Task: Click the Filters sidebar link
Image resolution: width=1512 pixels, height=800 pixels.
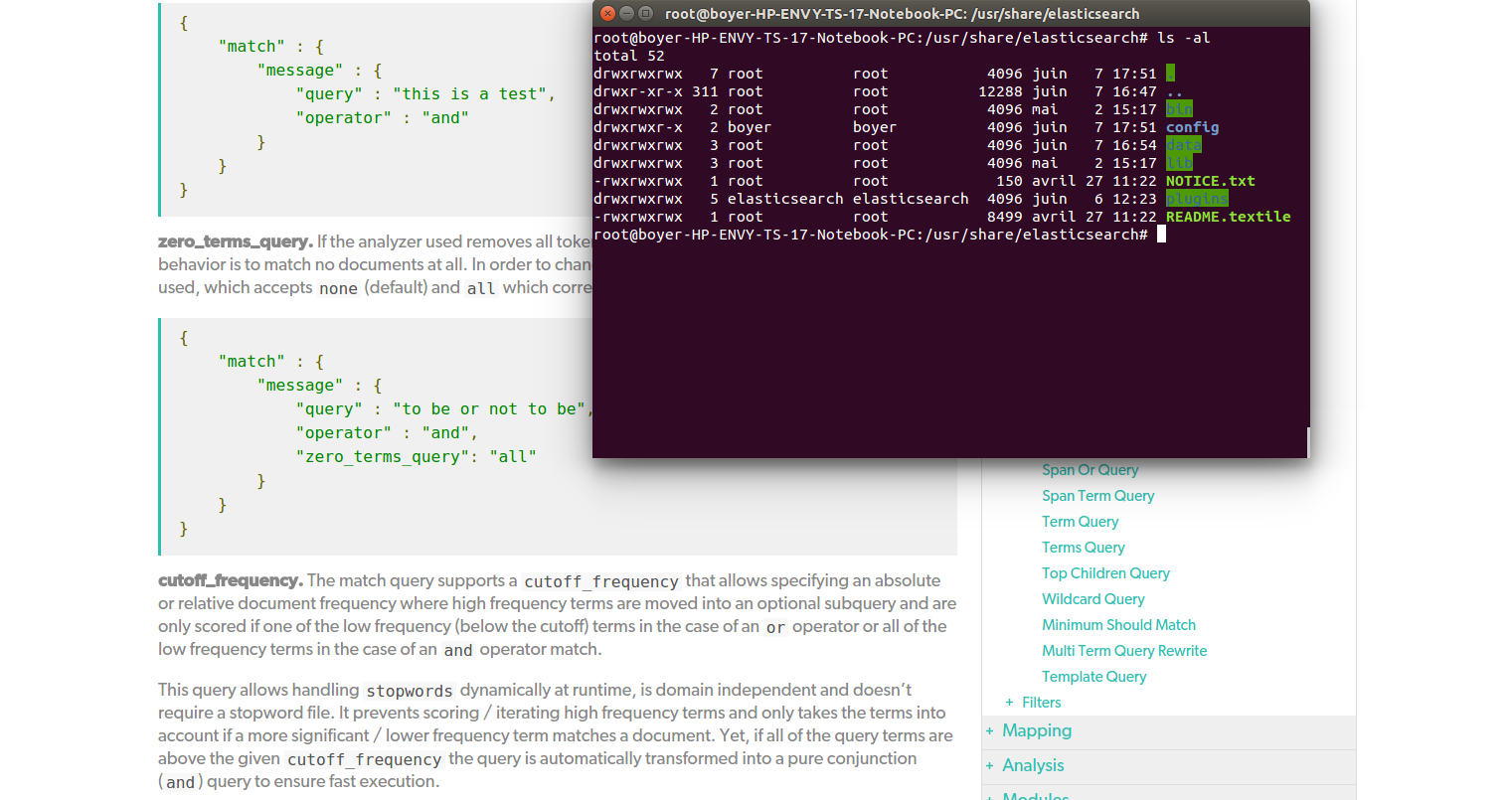Action: click(x=1041, y=703)
